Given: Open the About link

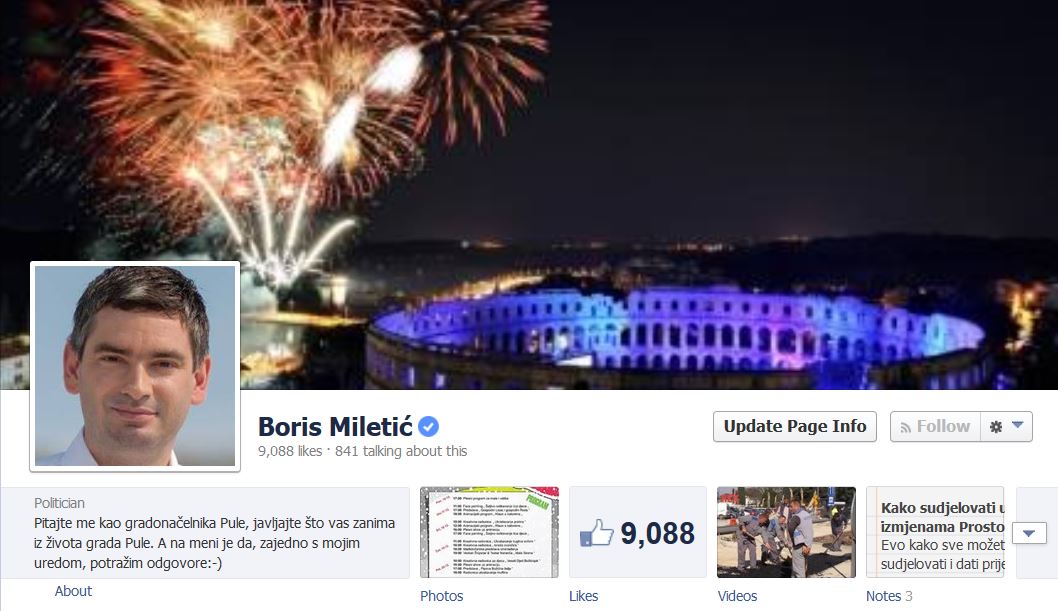Looking at the screenshot, I should click(73, 591).
